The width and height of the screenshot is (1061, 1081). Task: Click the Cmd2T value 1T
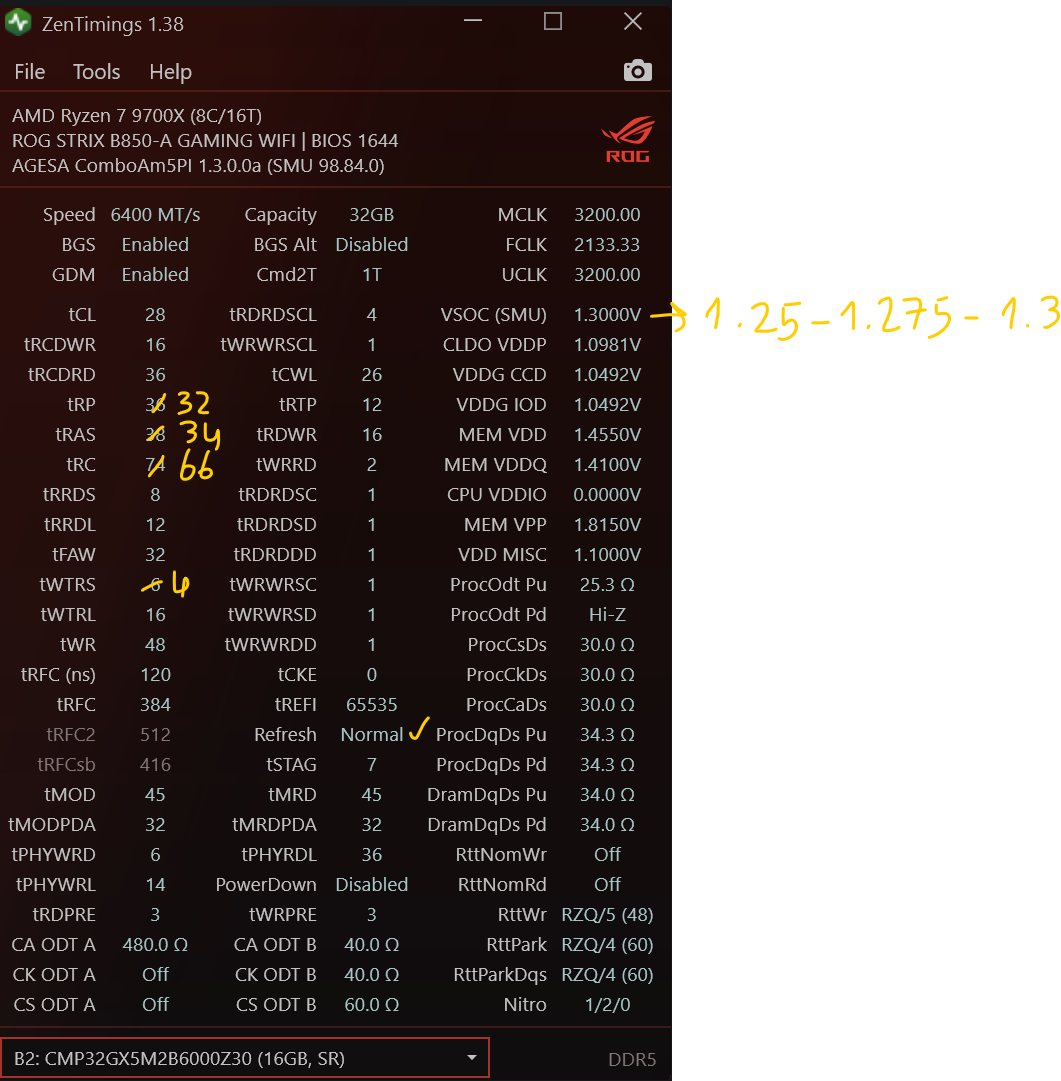[372, 275]
